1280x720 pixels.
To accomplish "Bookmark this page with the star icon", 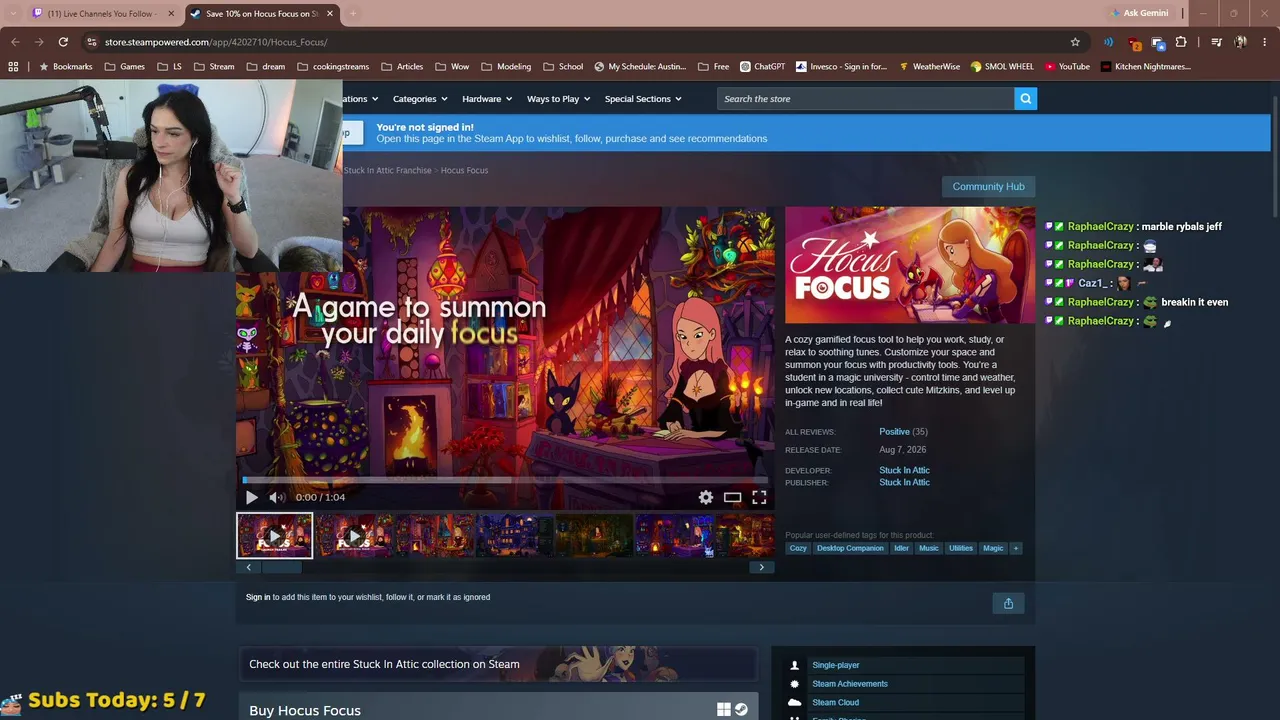I will [1075, 42].
